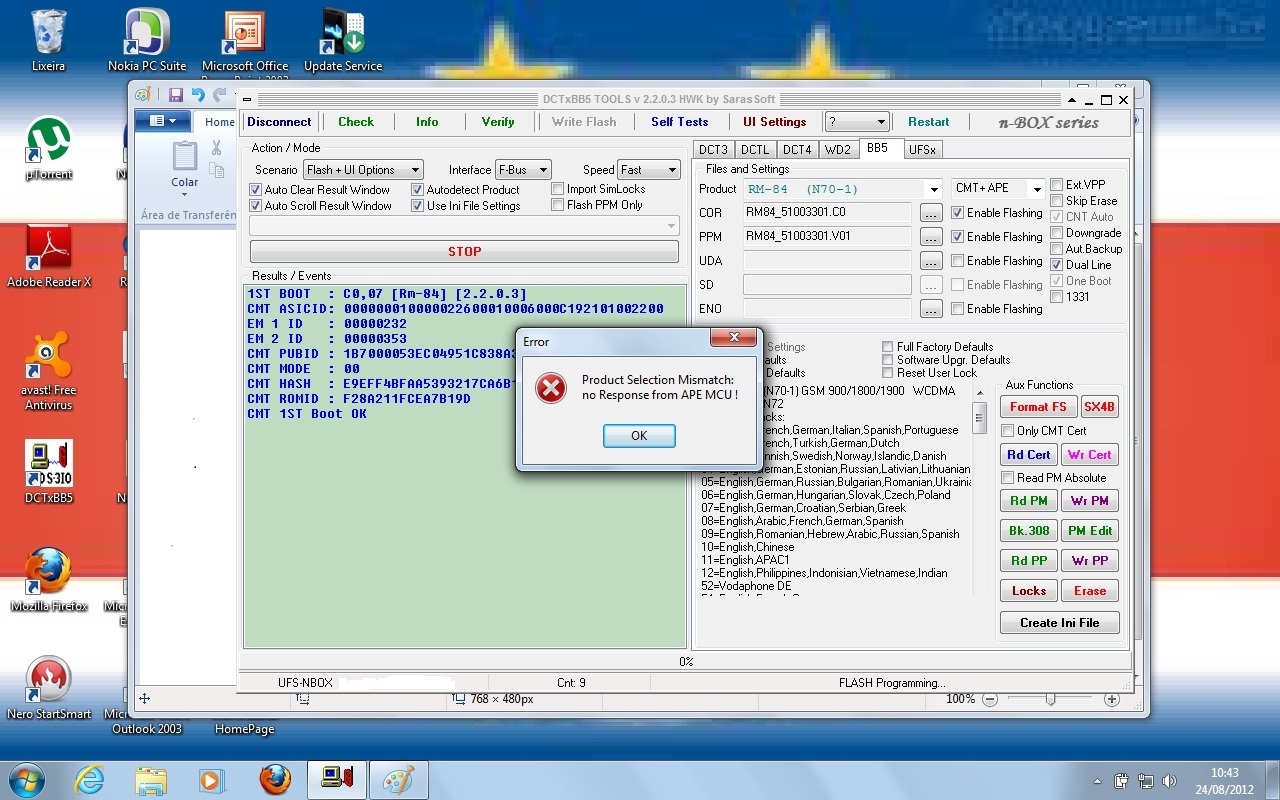Click Create Ini File button
The image size is (1280, 800).
[1059, 623]
